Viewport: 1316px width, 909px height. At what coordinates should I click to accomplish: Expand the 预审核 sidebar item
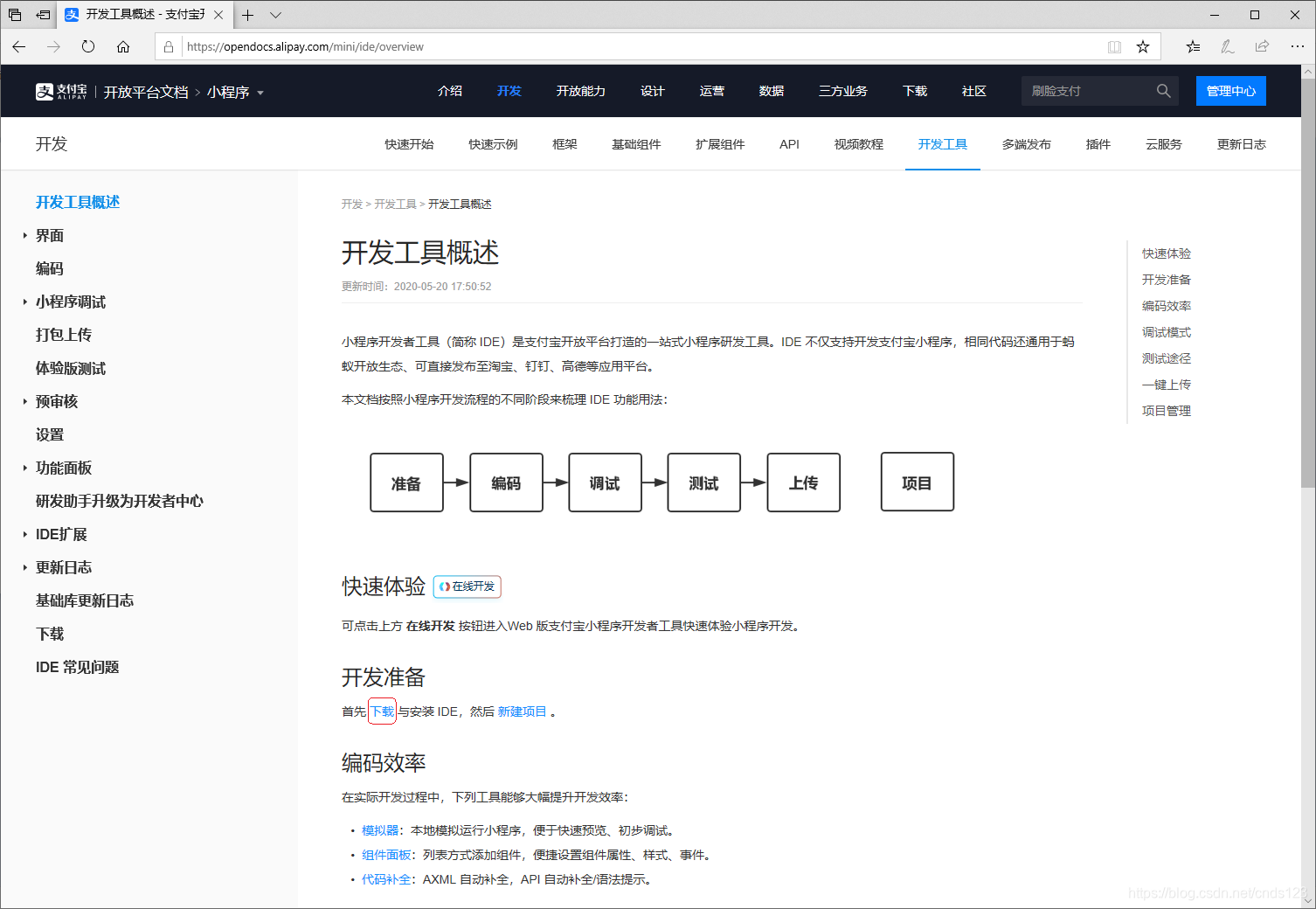tap(25, 401)
